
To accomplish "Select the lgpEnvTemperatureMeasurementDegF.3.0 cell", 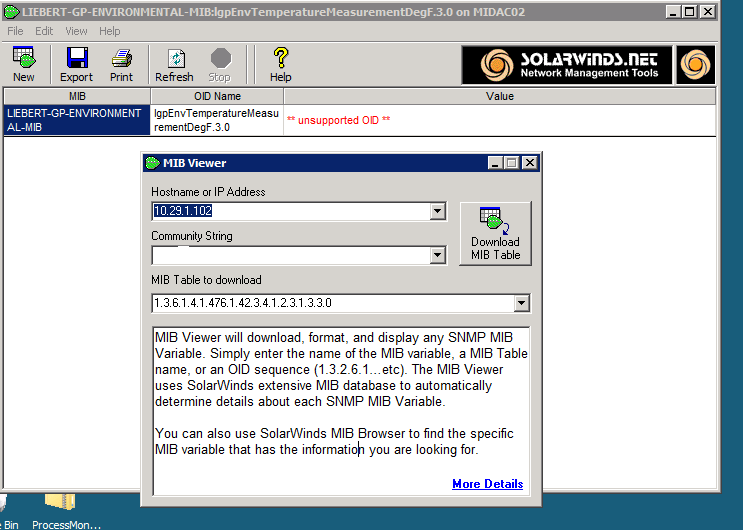I will tap(217, 120).
